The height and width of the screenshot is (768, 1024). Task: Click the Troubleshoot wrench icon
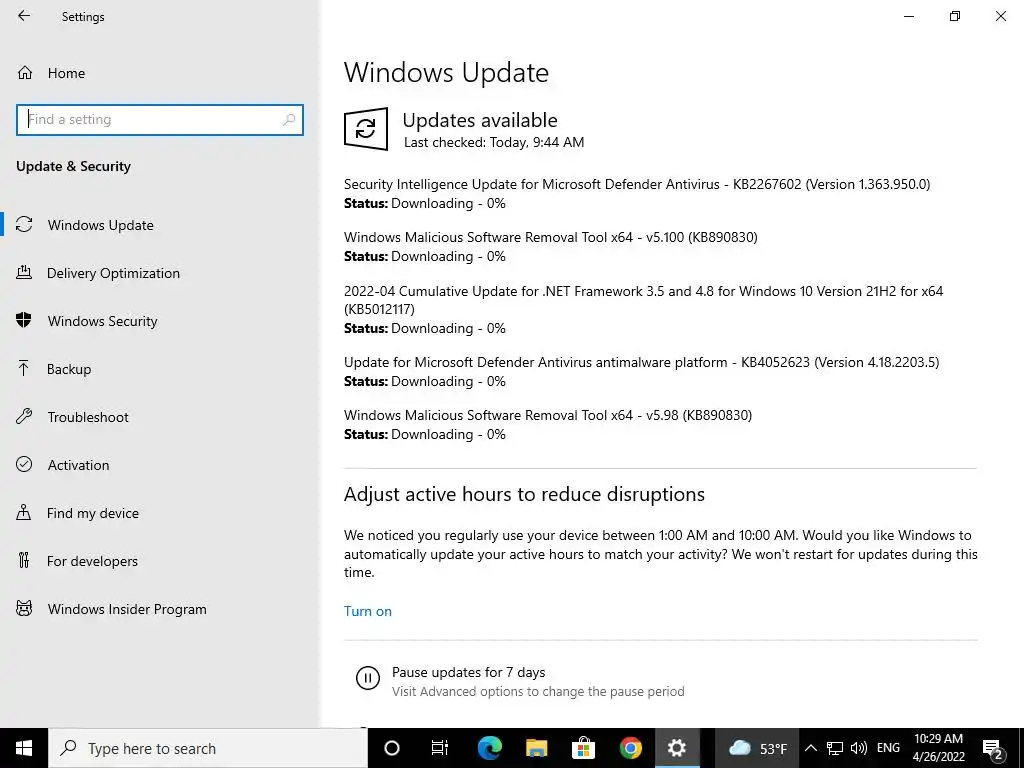tap(24, 416)
